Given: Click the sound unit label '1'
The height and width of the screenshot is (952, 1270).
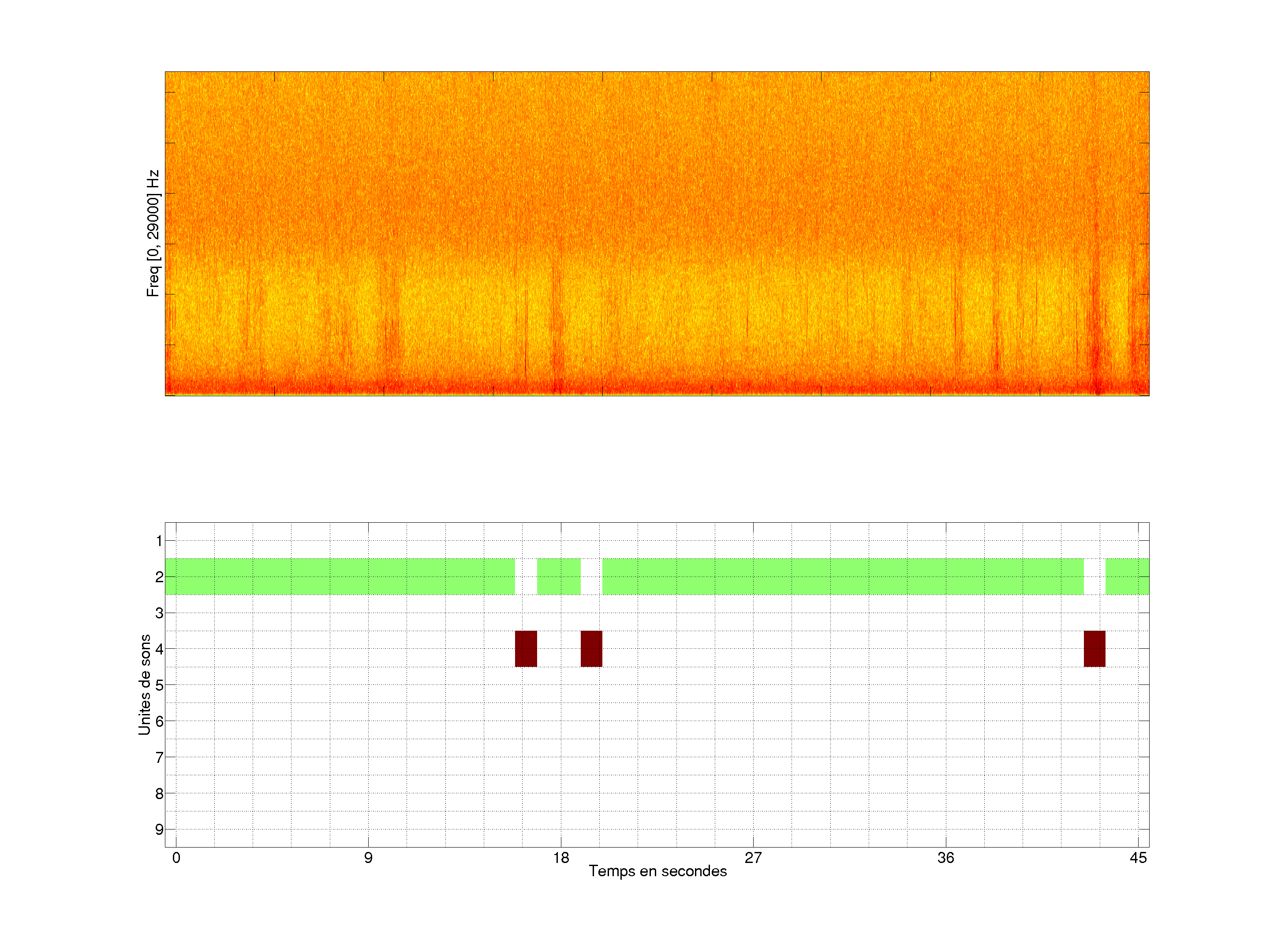Looking at the screenshot, I should (159, 540).
